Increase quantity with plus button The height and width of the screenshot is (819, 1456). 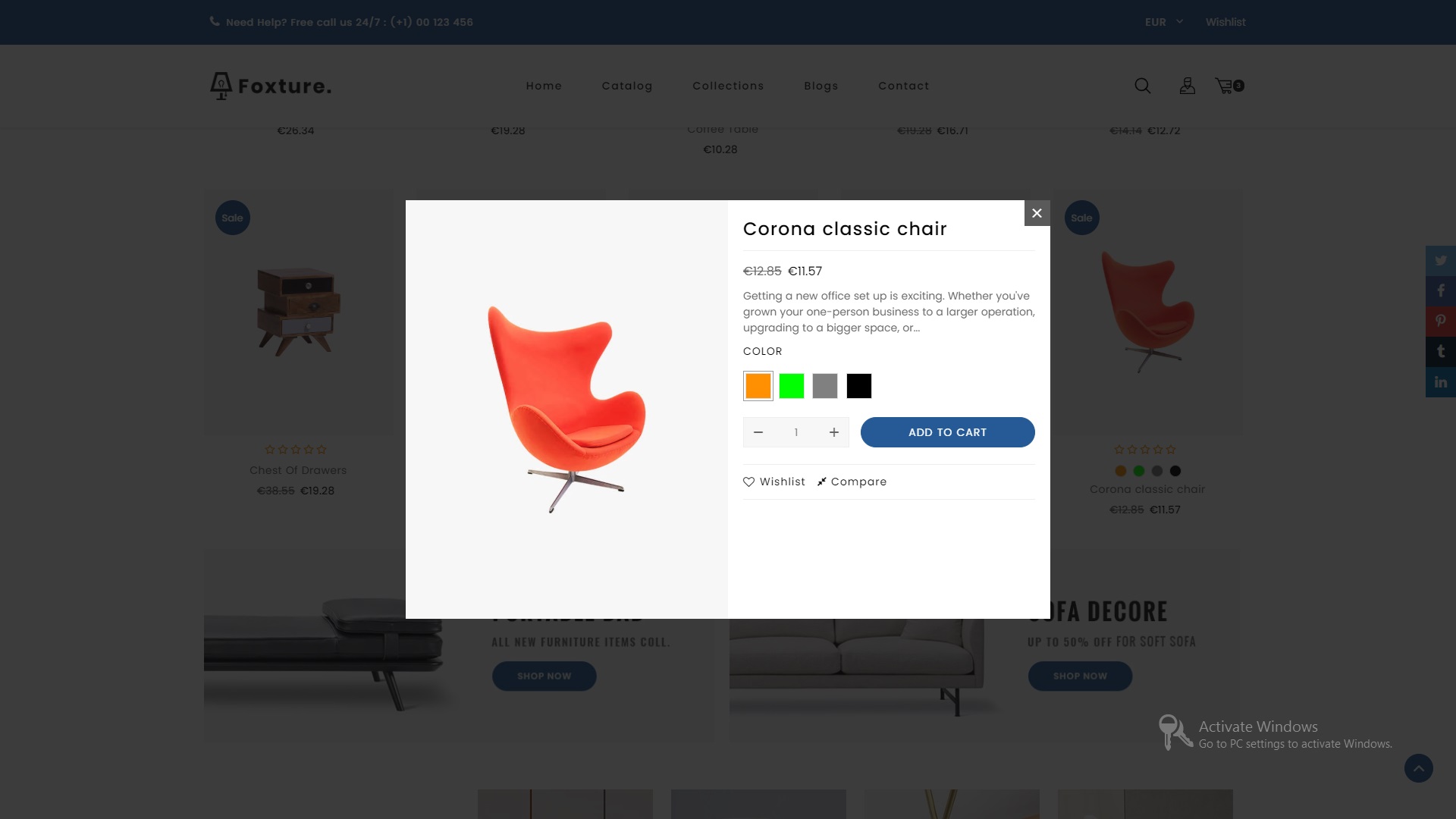(x=834, y=432)
